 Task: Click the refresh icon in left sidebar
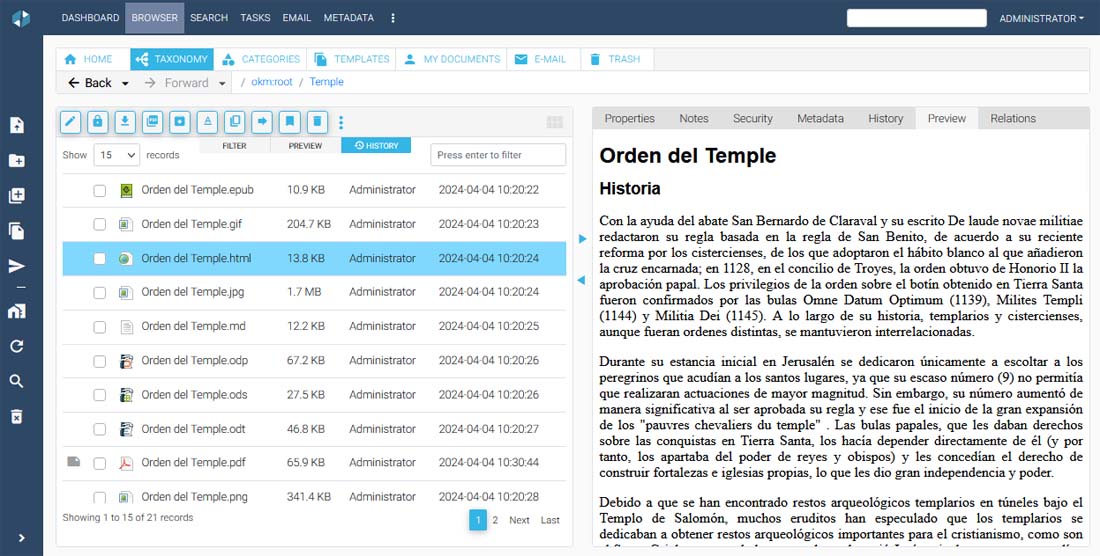click(17, 346)
